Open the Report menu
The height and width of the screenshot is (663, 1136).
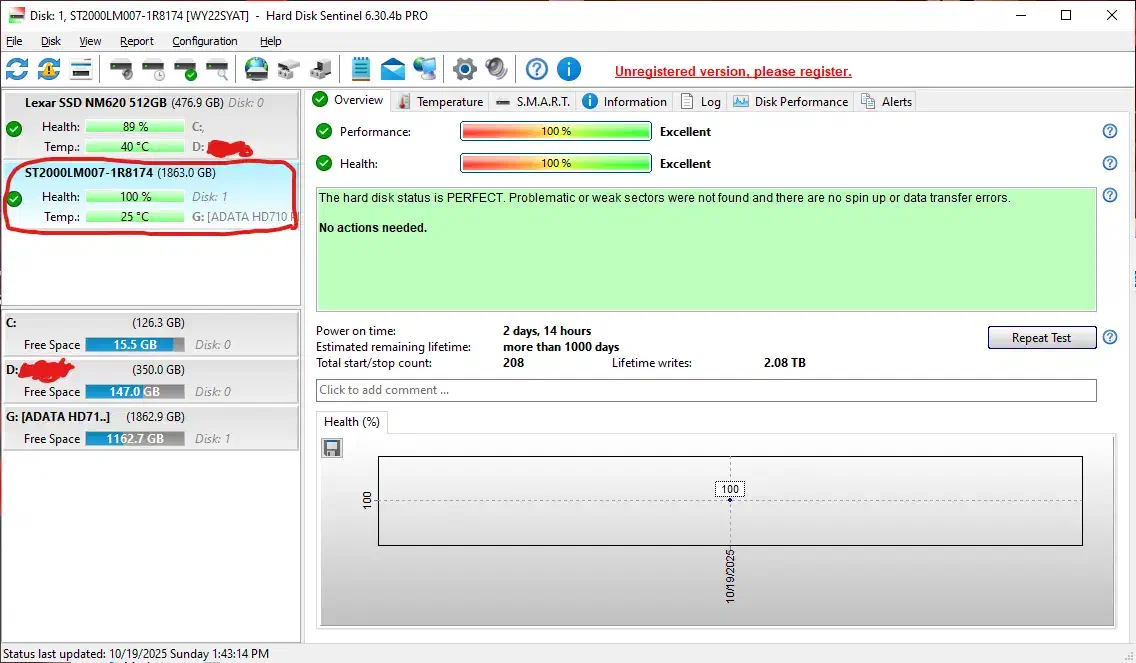[x=137, y=41]
